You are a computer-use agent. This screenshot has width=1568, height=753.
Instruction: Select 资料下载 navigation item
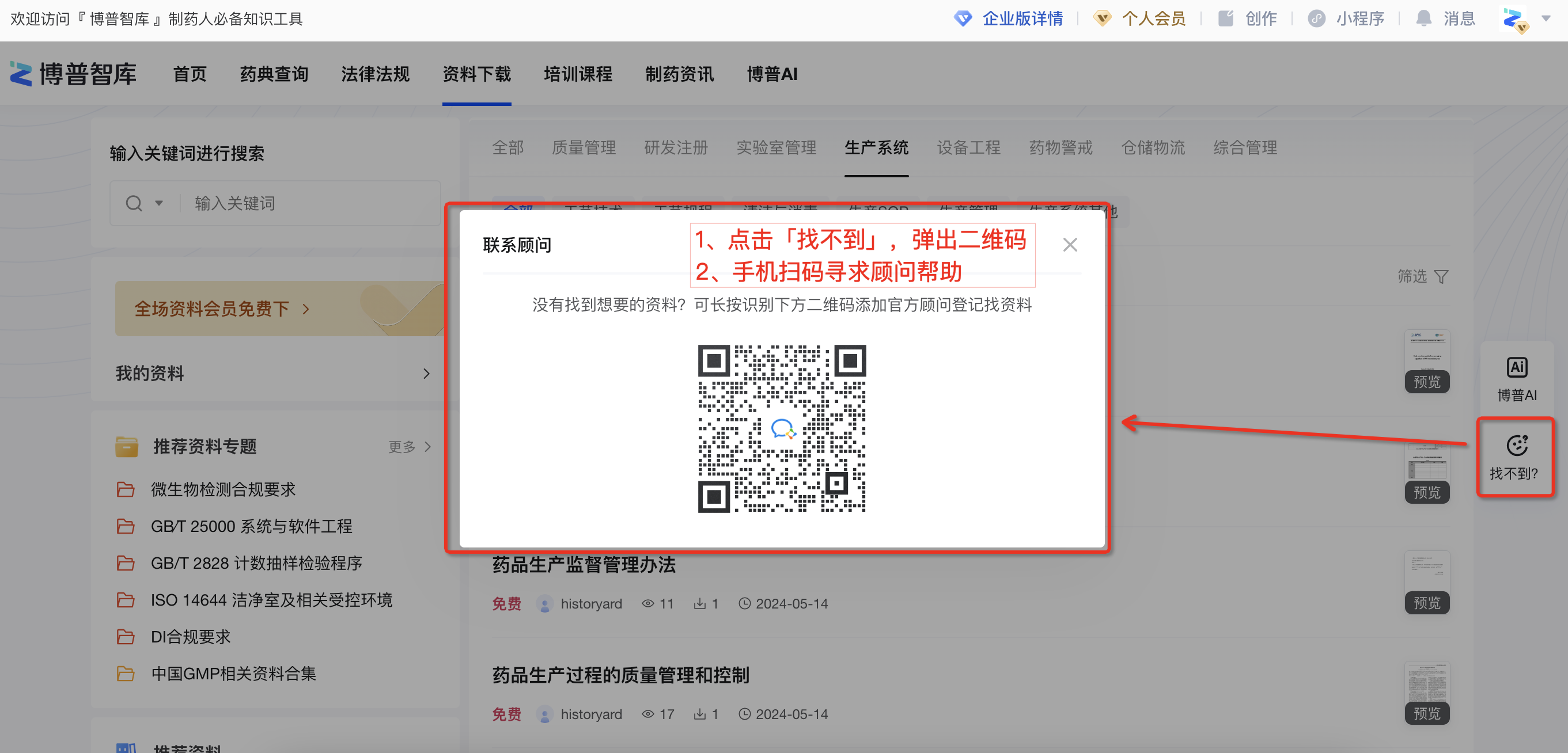(476, 74)
